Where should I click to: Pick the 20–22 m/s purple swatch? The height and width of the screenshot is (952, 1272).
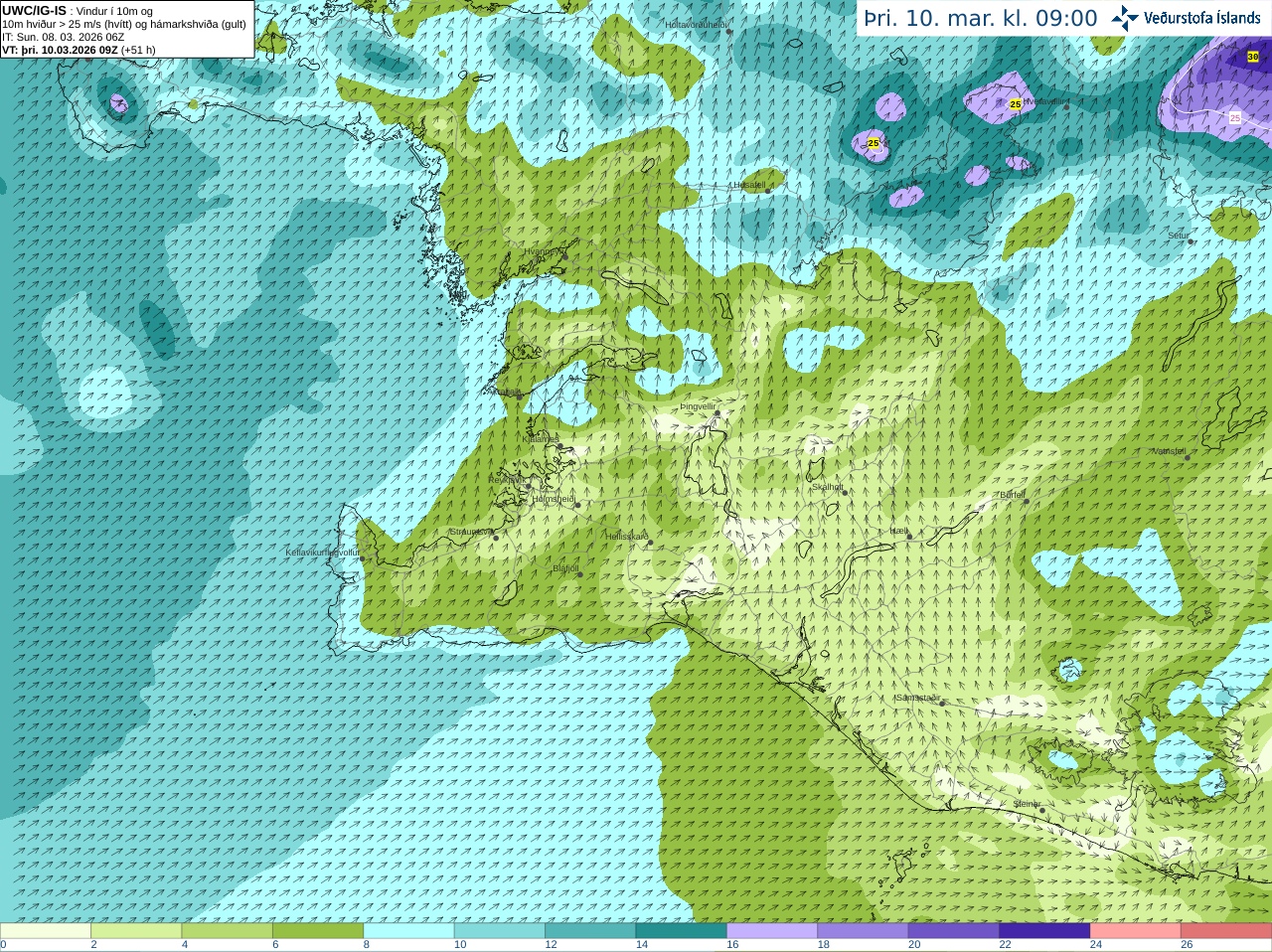(x=953, y=931)
